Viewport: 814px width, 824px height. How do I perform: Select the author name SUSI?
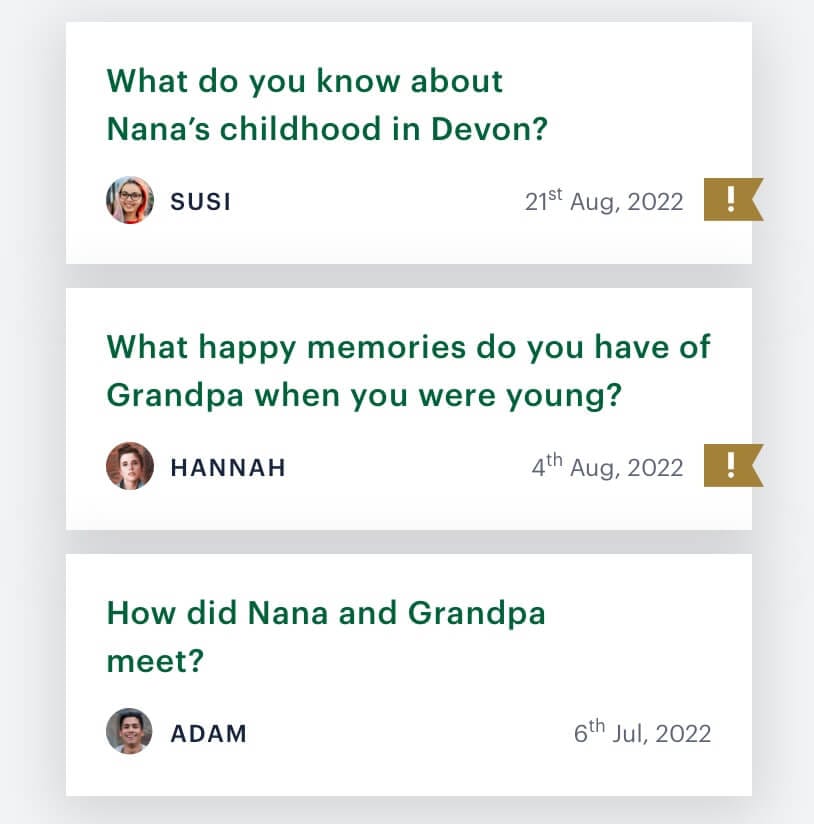click(x=201, y=202)
